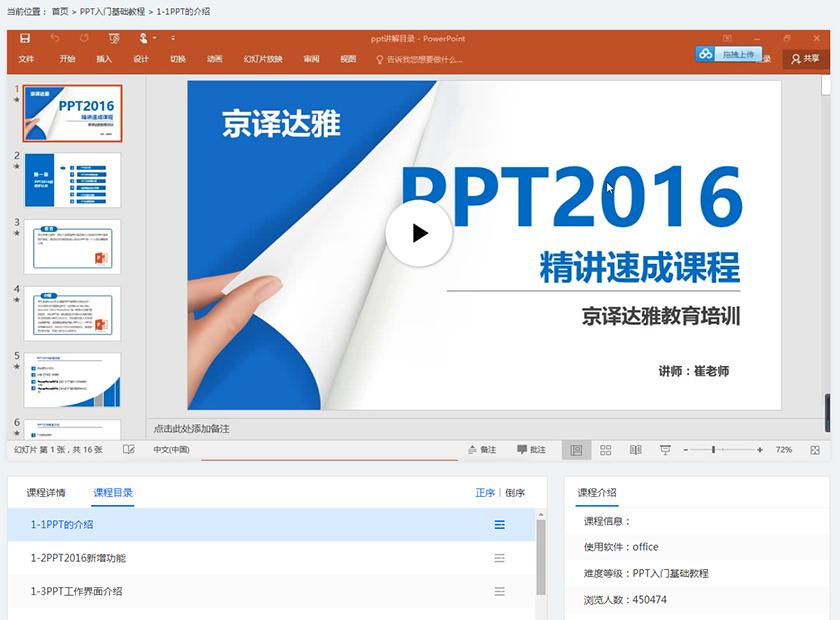Screen dimensions: 840x620
Task: Play the PPT2016 intro video
Action: coord(419,236)
